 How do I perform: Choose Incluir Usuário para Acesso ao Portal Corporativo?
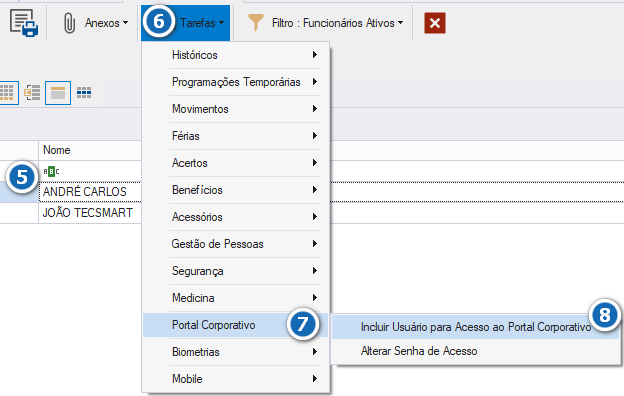pos(475,327)
